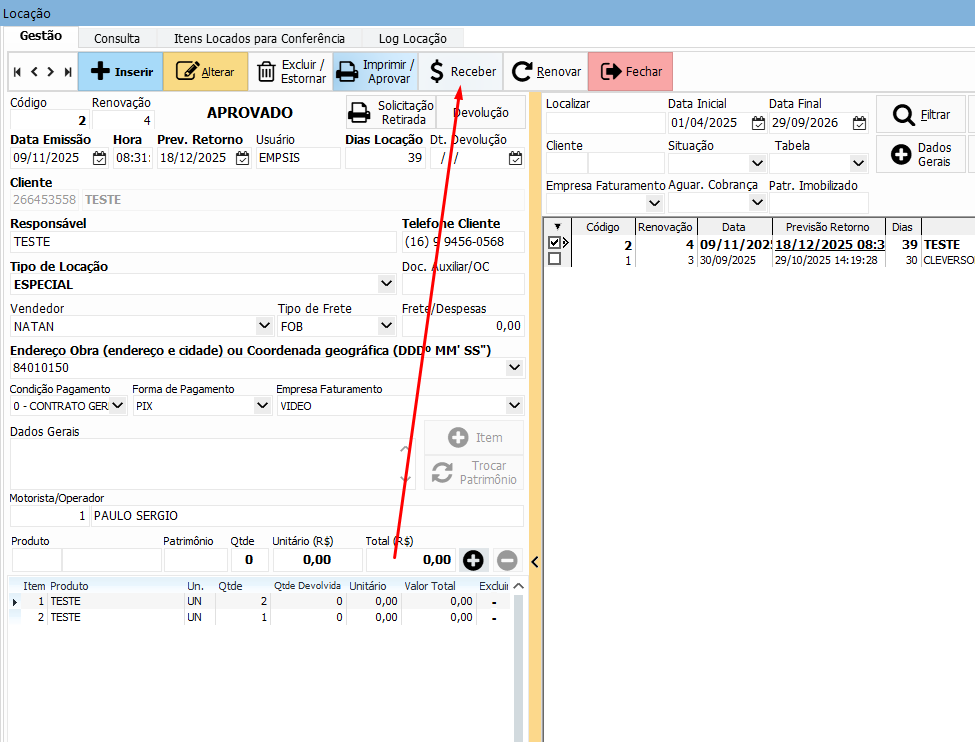Click the Fechar exit button

pos(631,72)
